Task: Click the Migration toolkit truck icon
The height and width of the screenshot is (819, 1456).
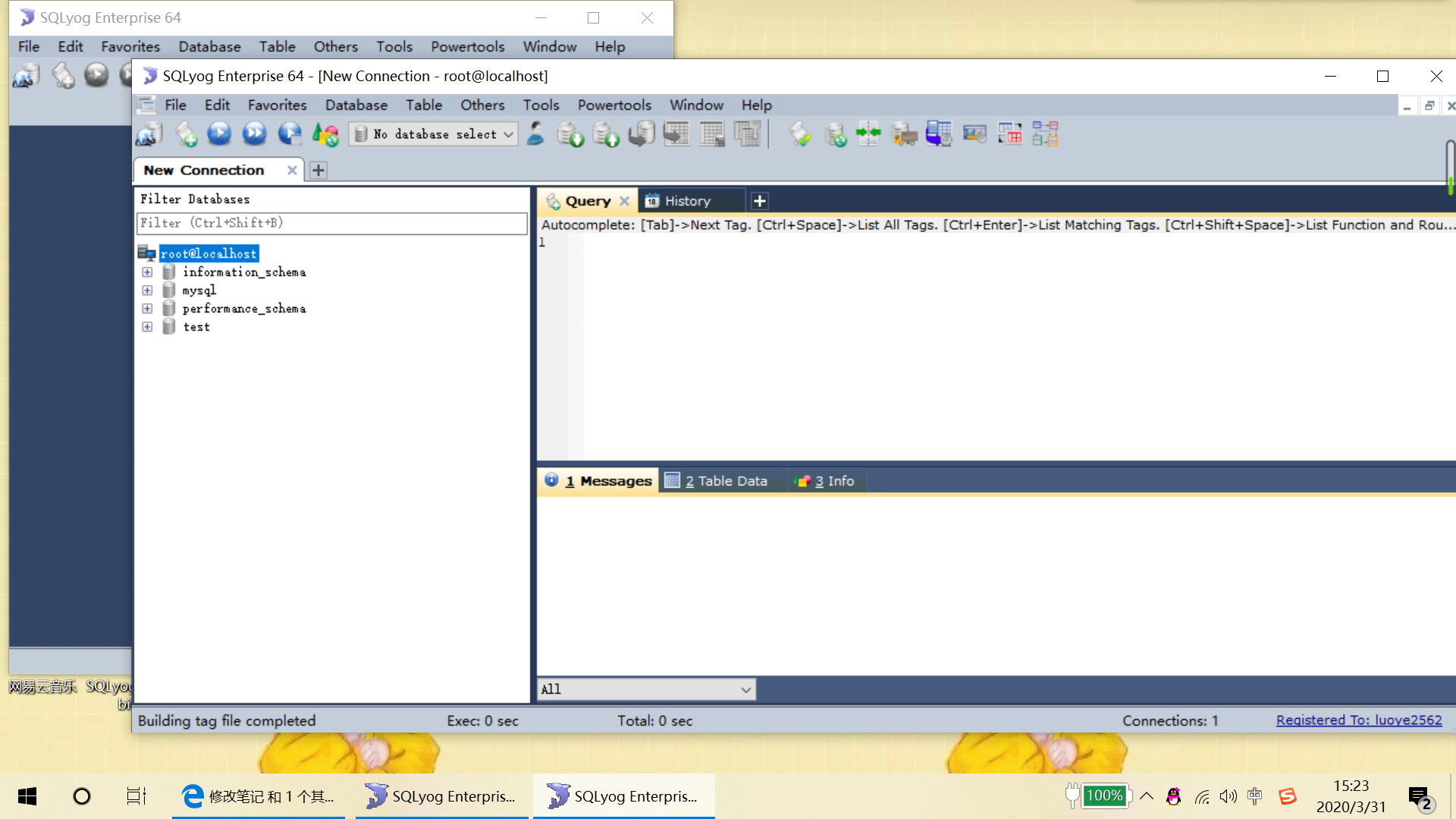Action: [904, 134]
